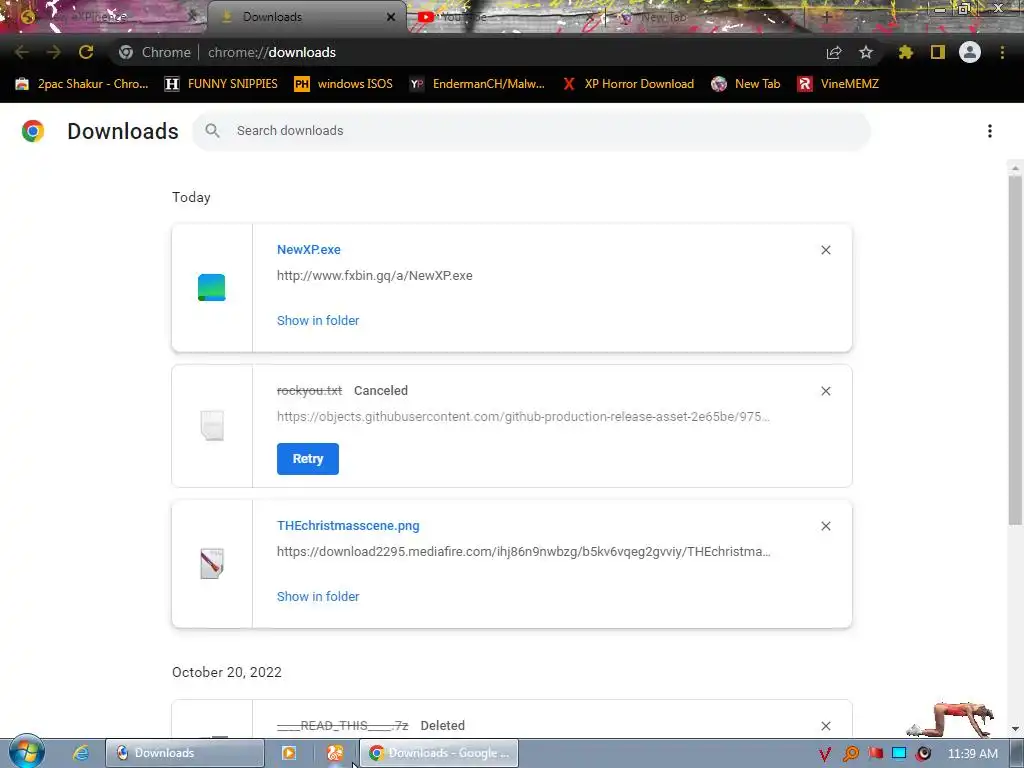Click the scrollbar up arrow

click(1015, 168)
